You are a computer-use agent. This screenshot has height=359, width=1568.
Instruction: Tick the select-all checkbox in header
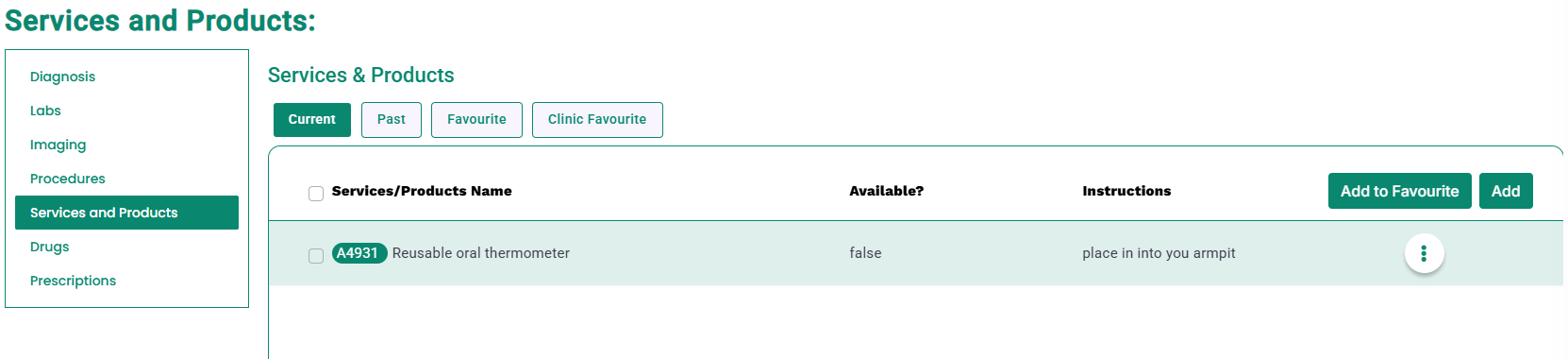pyautogui.click(x=316, y=194)
